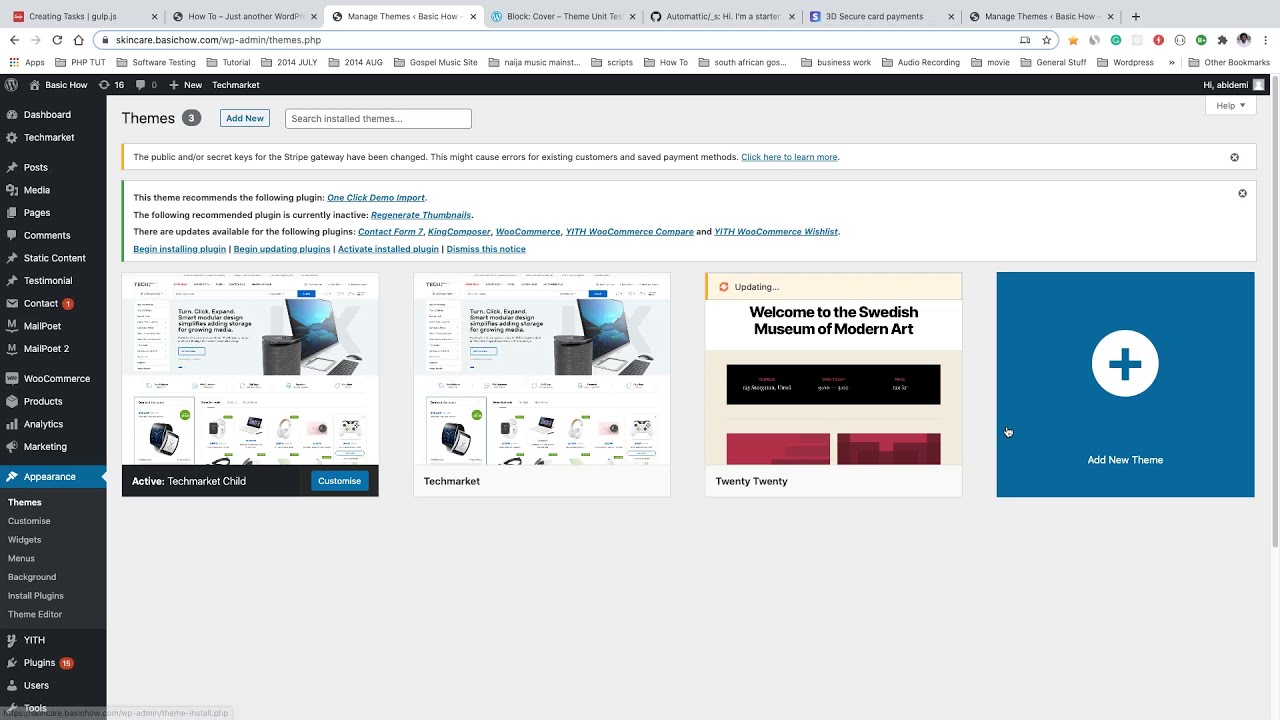The image size is (1280, 720).
Task: Click the WordPress logo in admin bar
Action: point(13,85)
